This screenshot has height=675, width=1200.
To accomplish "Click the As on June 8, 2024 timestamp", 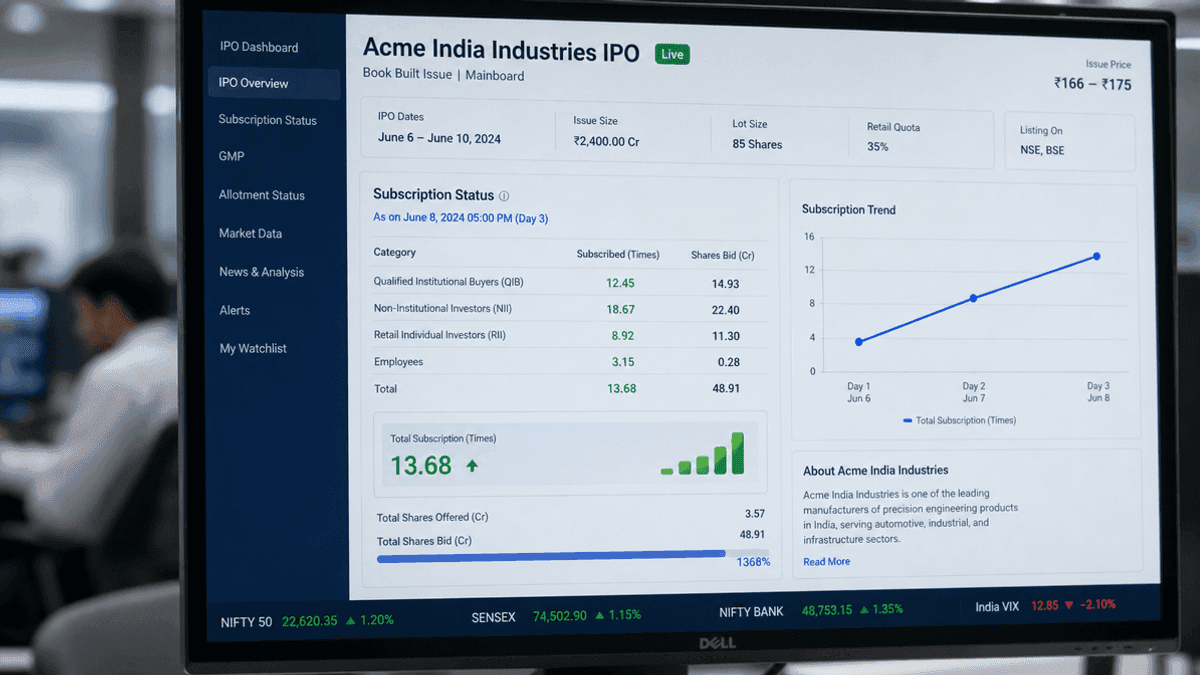I will (x=460, y=218).
